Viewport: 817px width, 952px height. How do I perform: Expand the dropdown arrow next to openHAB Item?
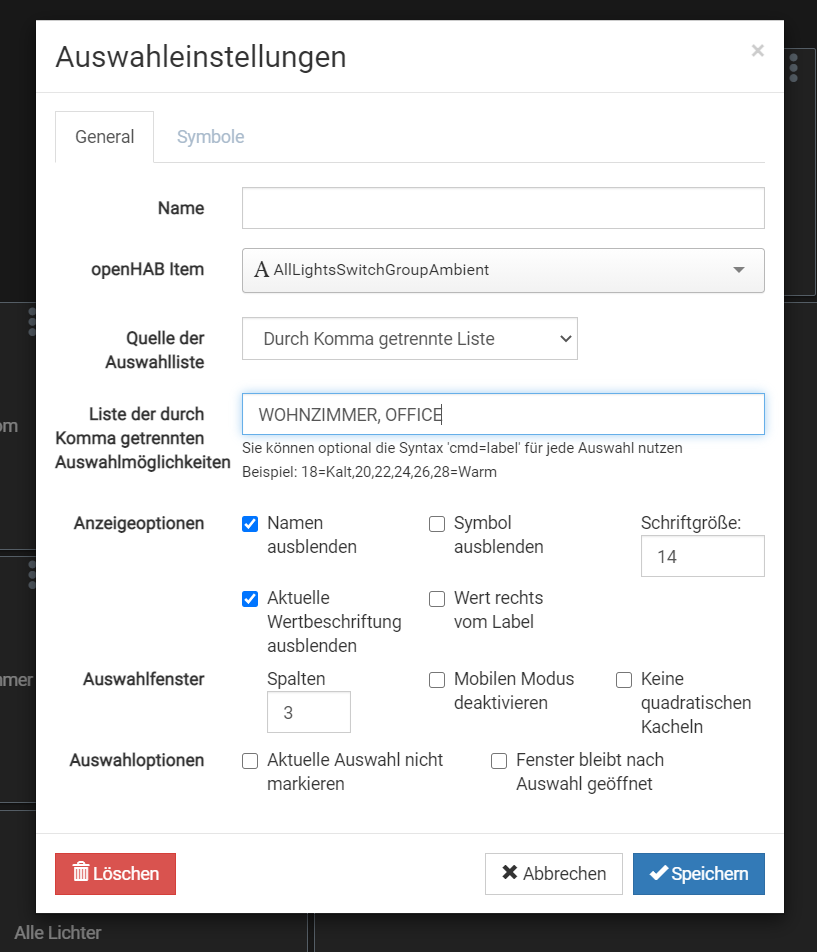(738, 270)
